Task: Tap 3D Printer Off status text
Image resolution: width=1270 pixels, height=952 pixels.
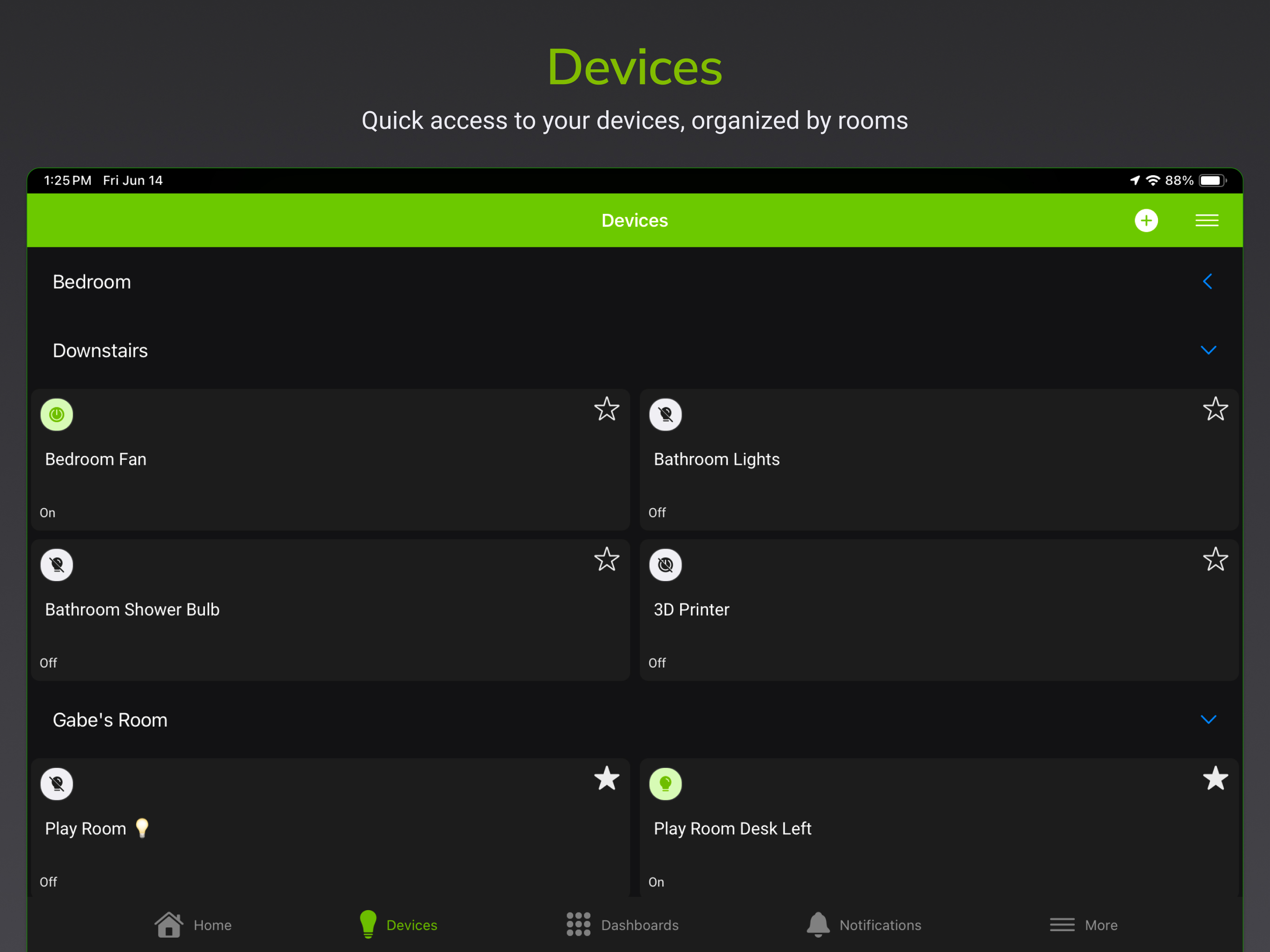Action: pyautogui.click(x=657, y=663)
